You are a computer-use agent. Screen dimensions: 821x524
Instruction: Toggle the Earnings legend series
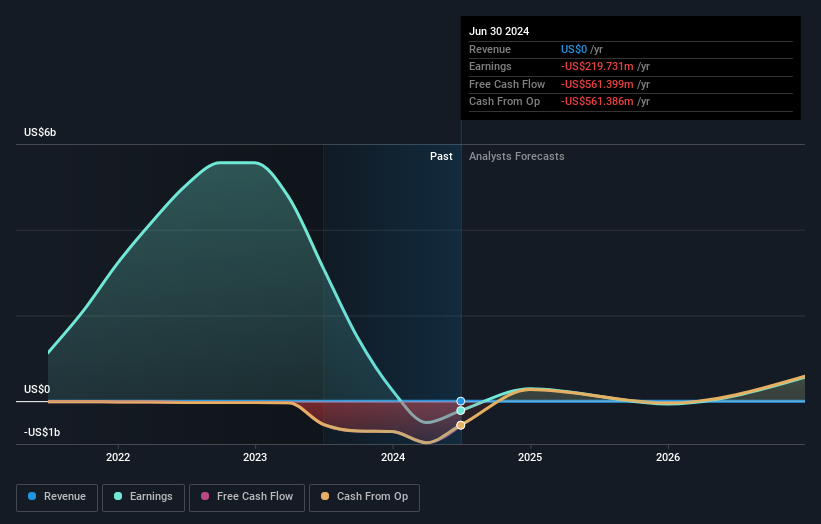click(x=143, y=497)
